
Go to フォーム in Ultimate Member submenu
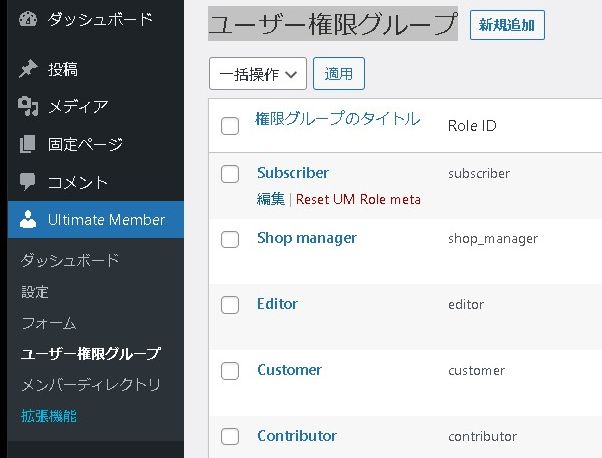click(x=49, y=324)
